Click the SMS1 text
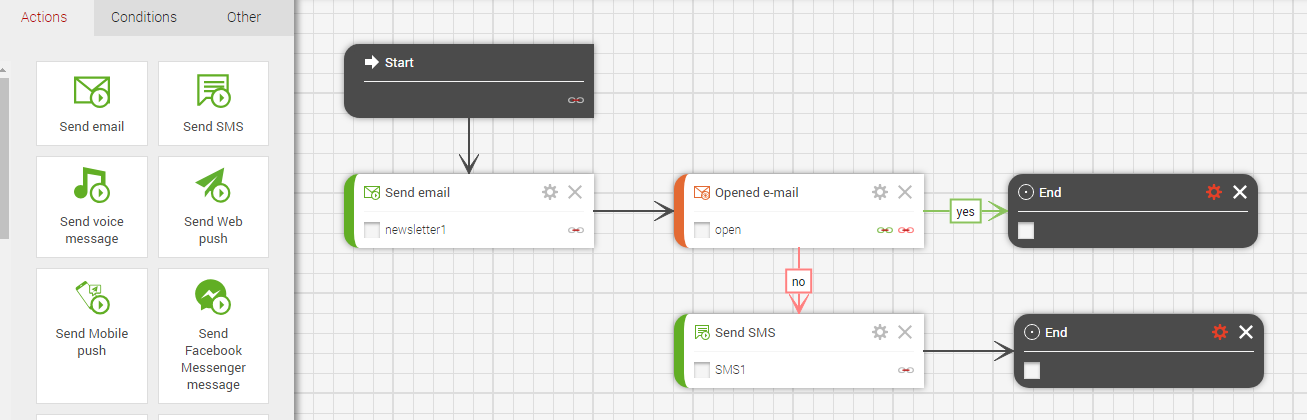The width and height of the screenshot is (1307, 420). (730, 370)
